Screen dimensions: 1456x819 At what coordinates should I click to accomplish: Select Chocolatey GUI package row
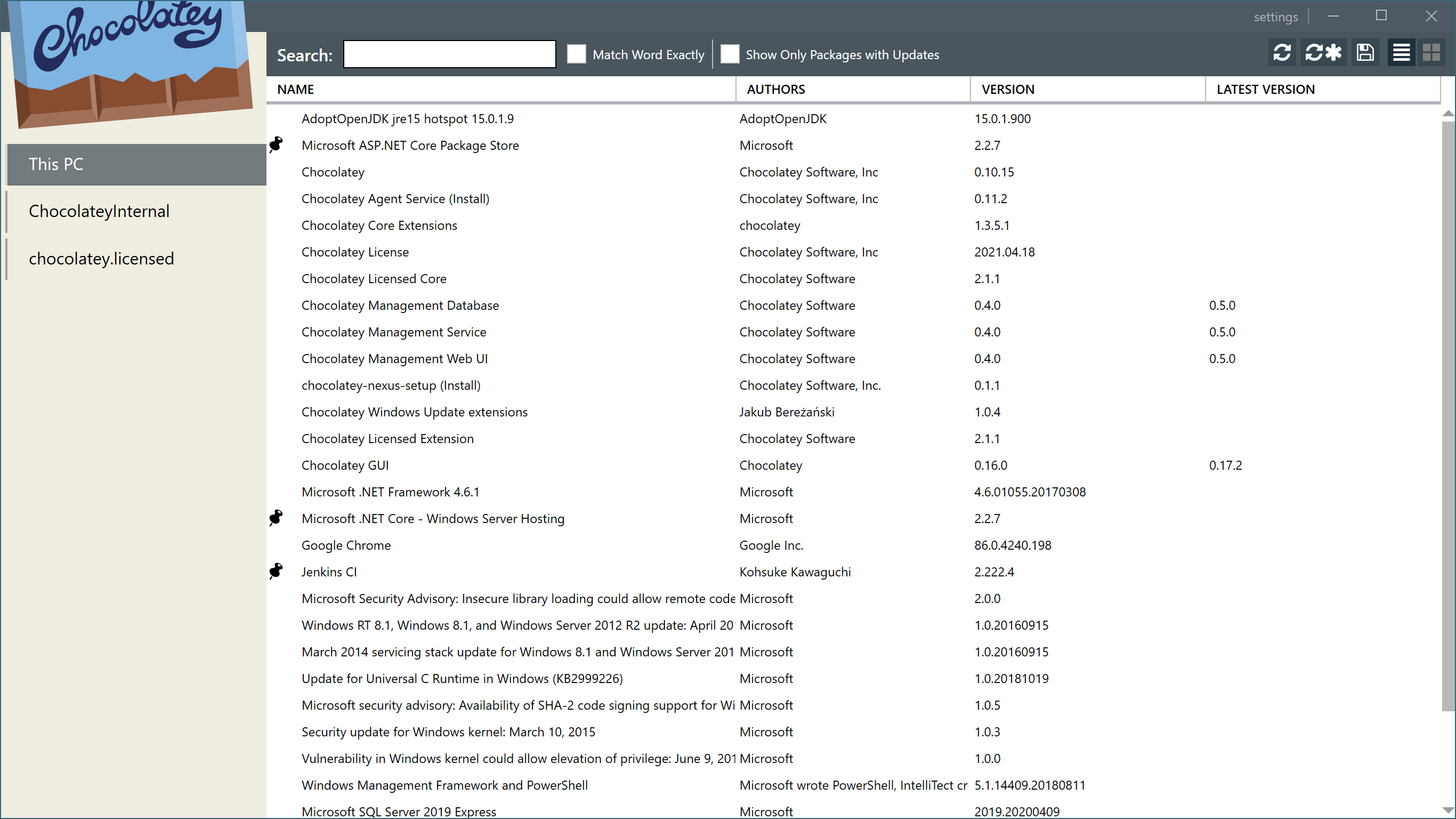click(x=853, y=465)
